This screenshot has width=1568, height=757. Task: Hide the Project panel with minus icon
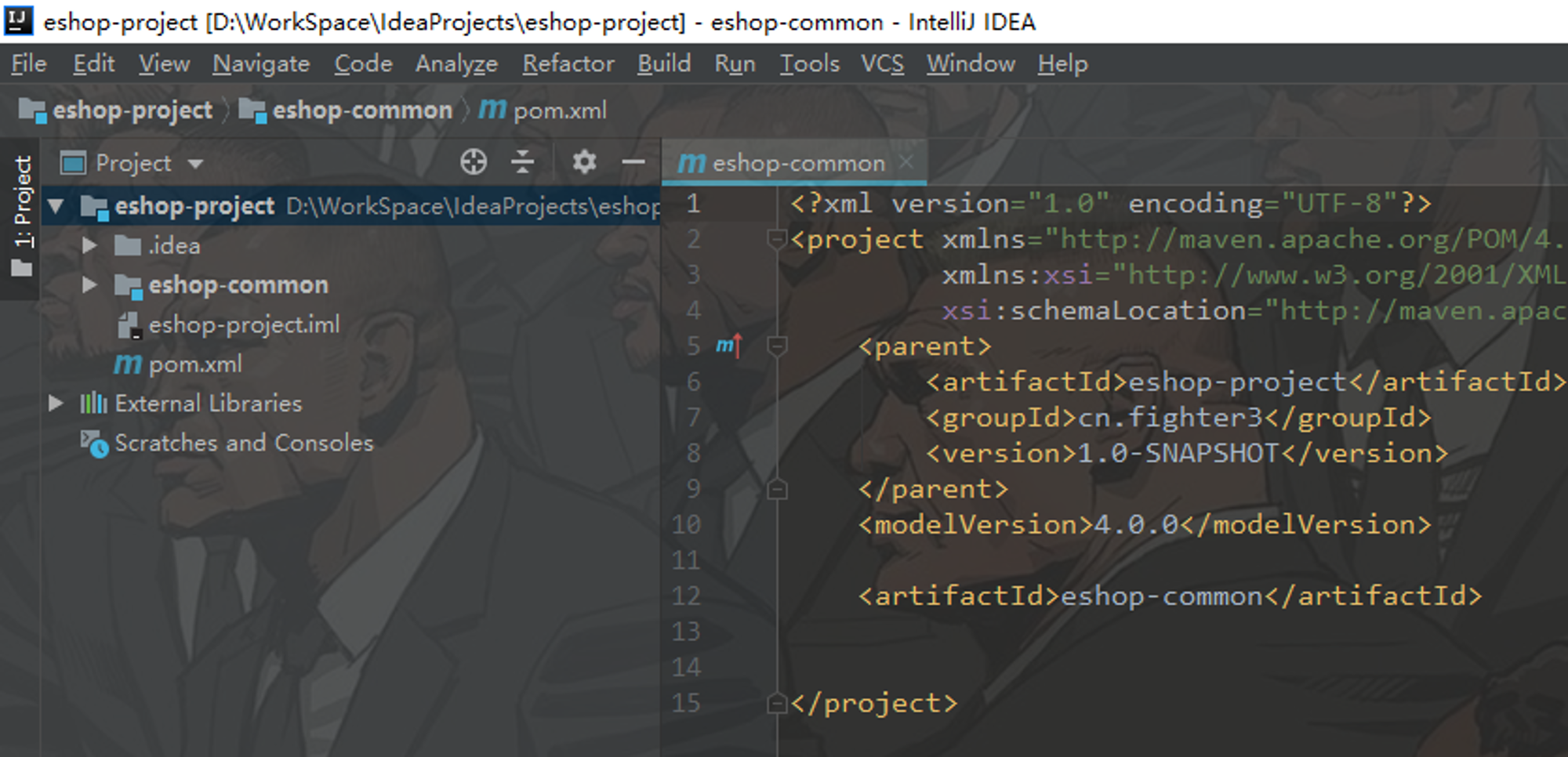(633, 162)
